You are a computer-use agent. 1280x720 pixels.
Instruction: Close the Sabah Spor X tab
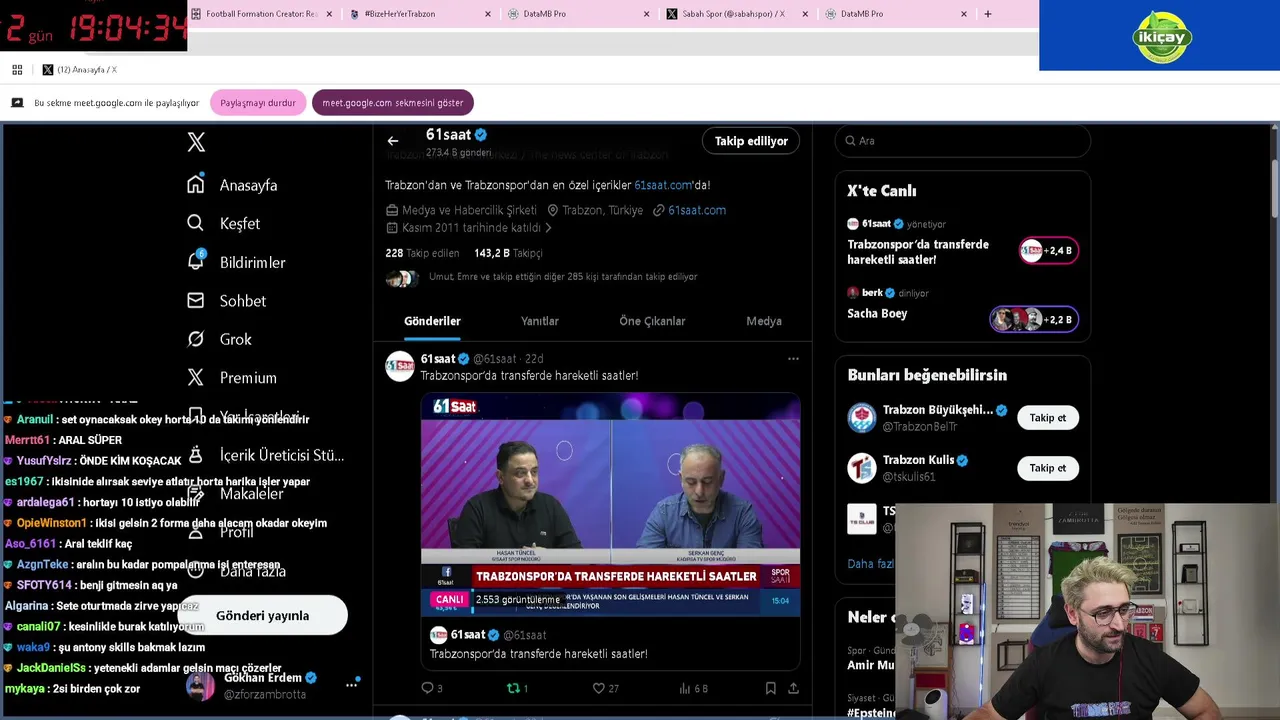tap(805, 14)
